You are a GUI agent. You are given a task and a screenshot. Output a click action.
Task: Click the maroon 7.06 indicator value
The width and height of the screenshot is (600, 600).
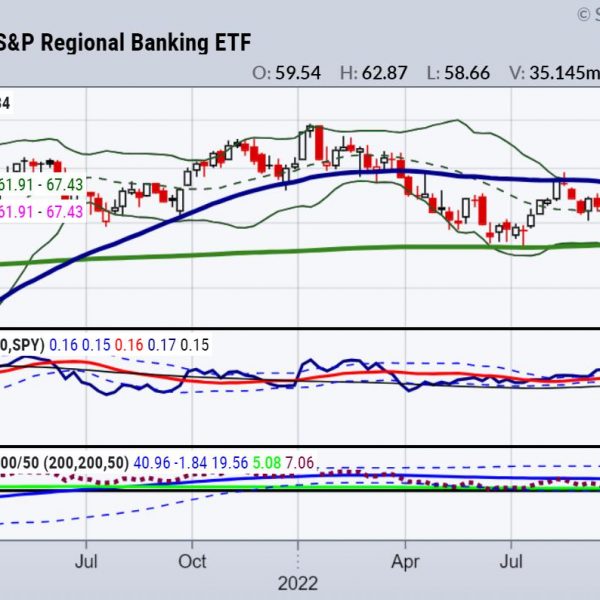(300, 463)
